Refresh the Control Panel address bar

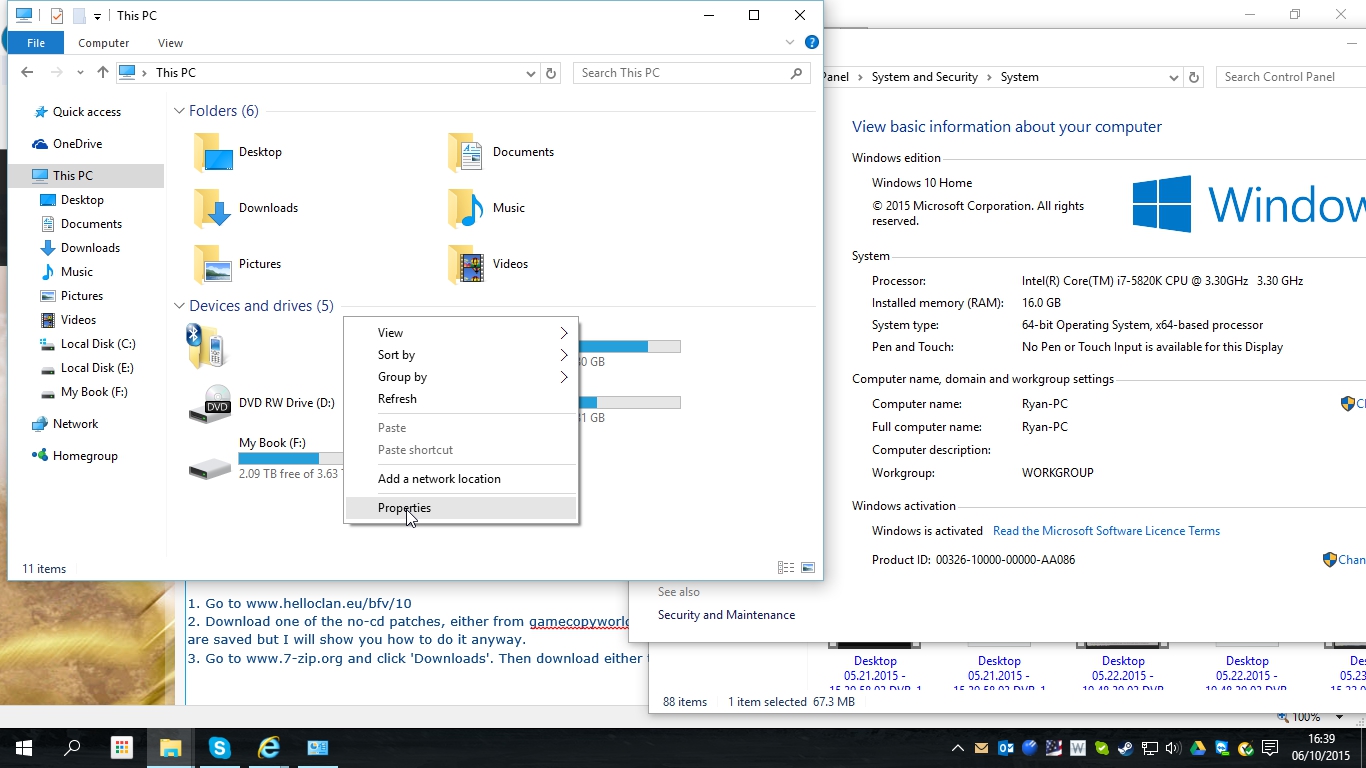tap(1193, 77)
